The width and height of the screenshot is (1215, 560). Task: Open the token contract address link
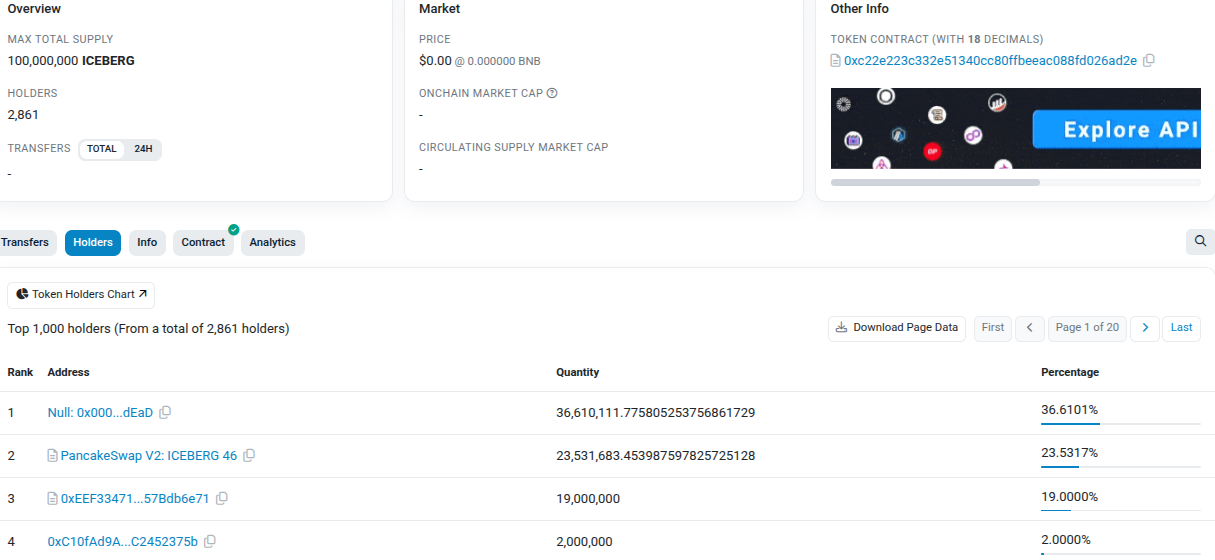point(990,60)
